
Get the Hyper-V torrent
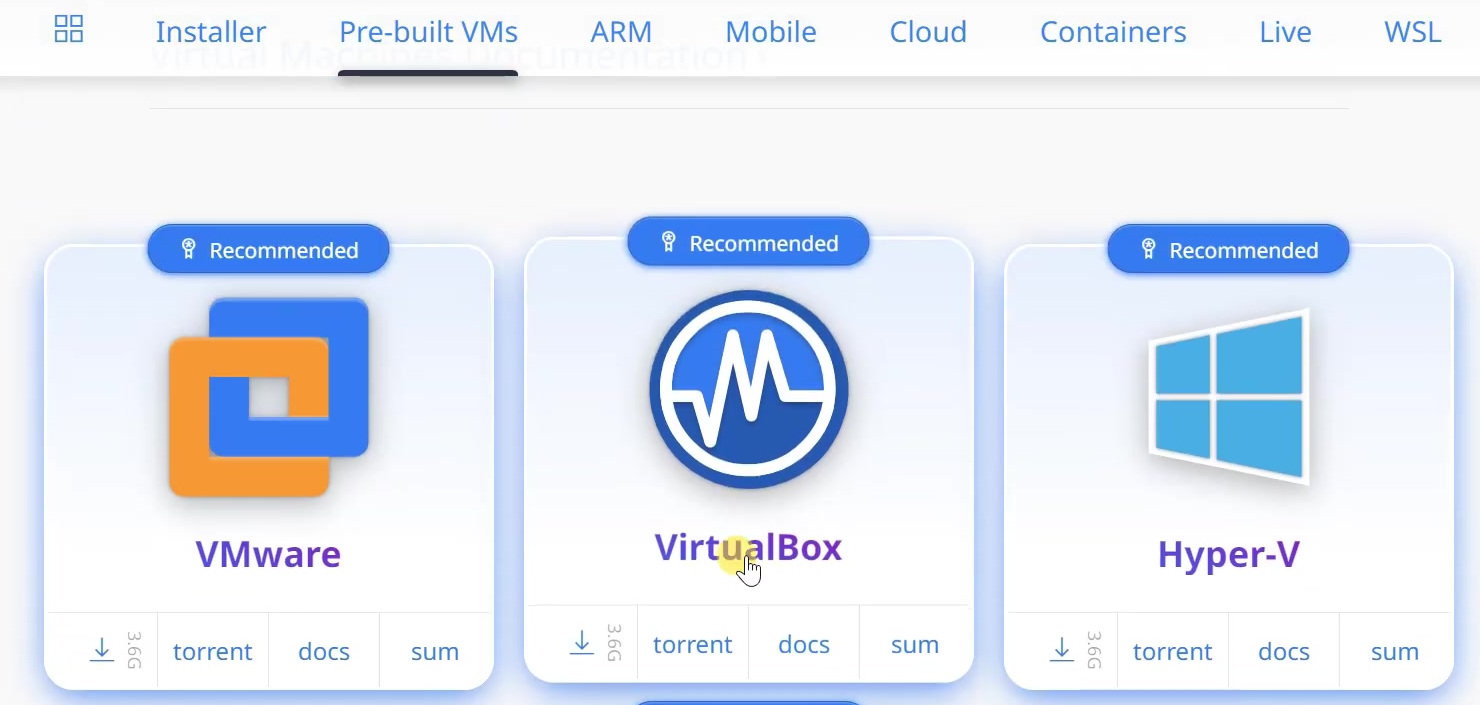pos(1172,652)
